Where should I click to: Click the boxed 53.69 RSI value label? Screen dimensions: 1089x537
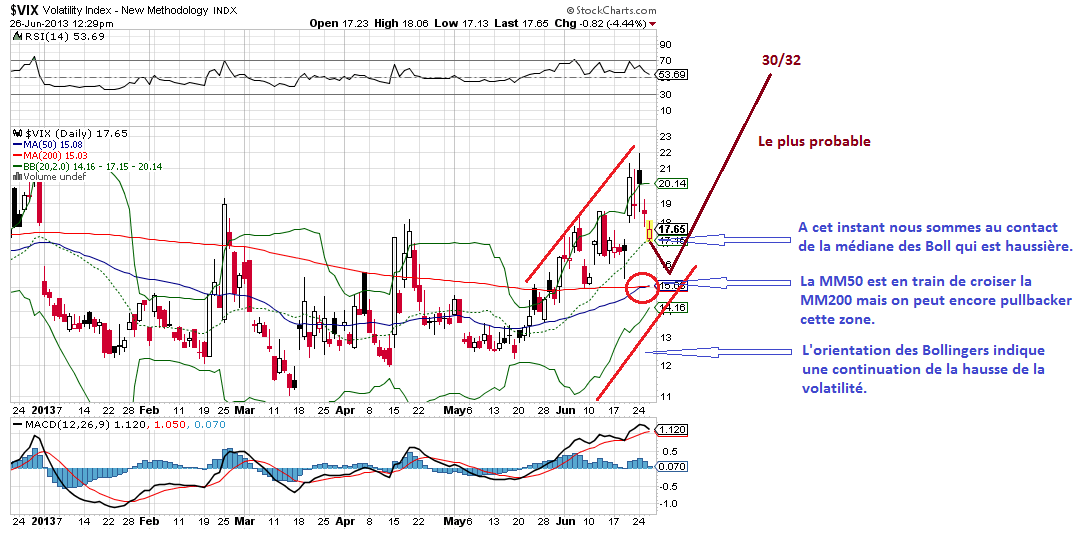673,74
